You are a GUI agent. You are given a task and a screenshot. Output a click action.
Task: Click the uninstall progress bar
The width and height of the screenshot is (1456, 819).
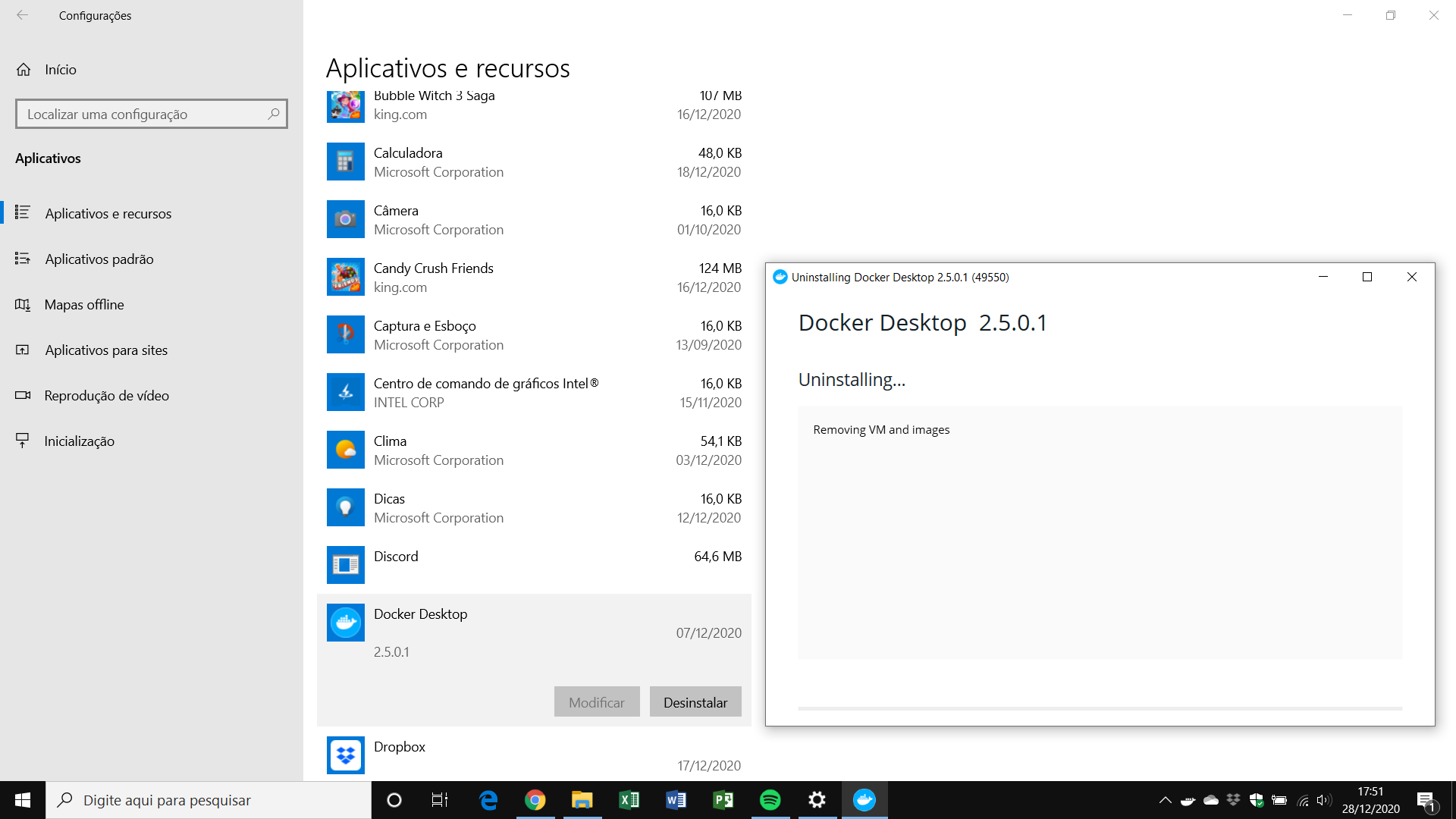[x=1100, y=708]
